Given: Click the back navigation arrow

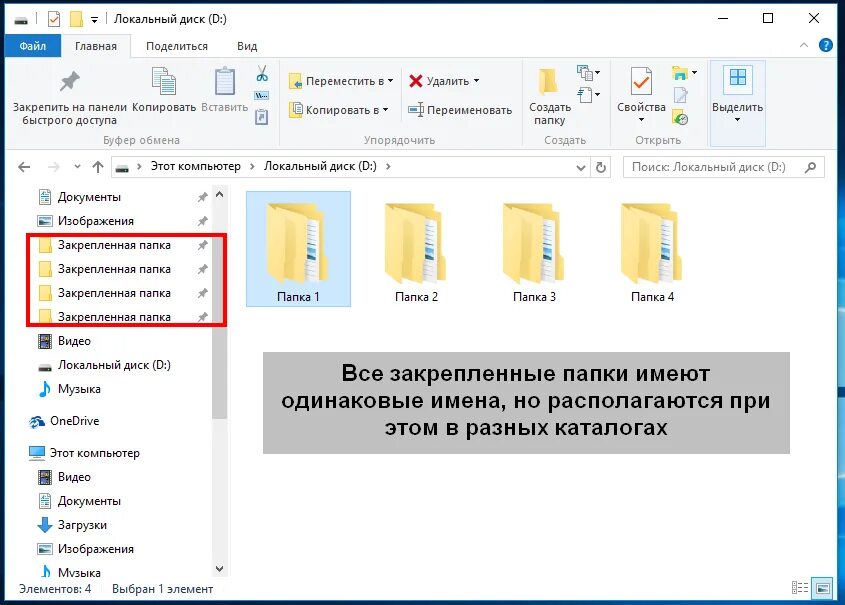Looking at the screenshot, I should tap(24, 167).
